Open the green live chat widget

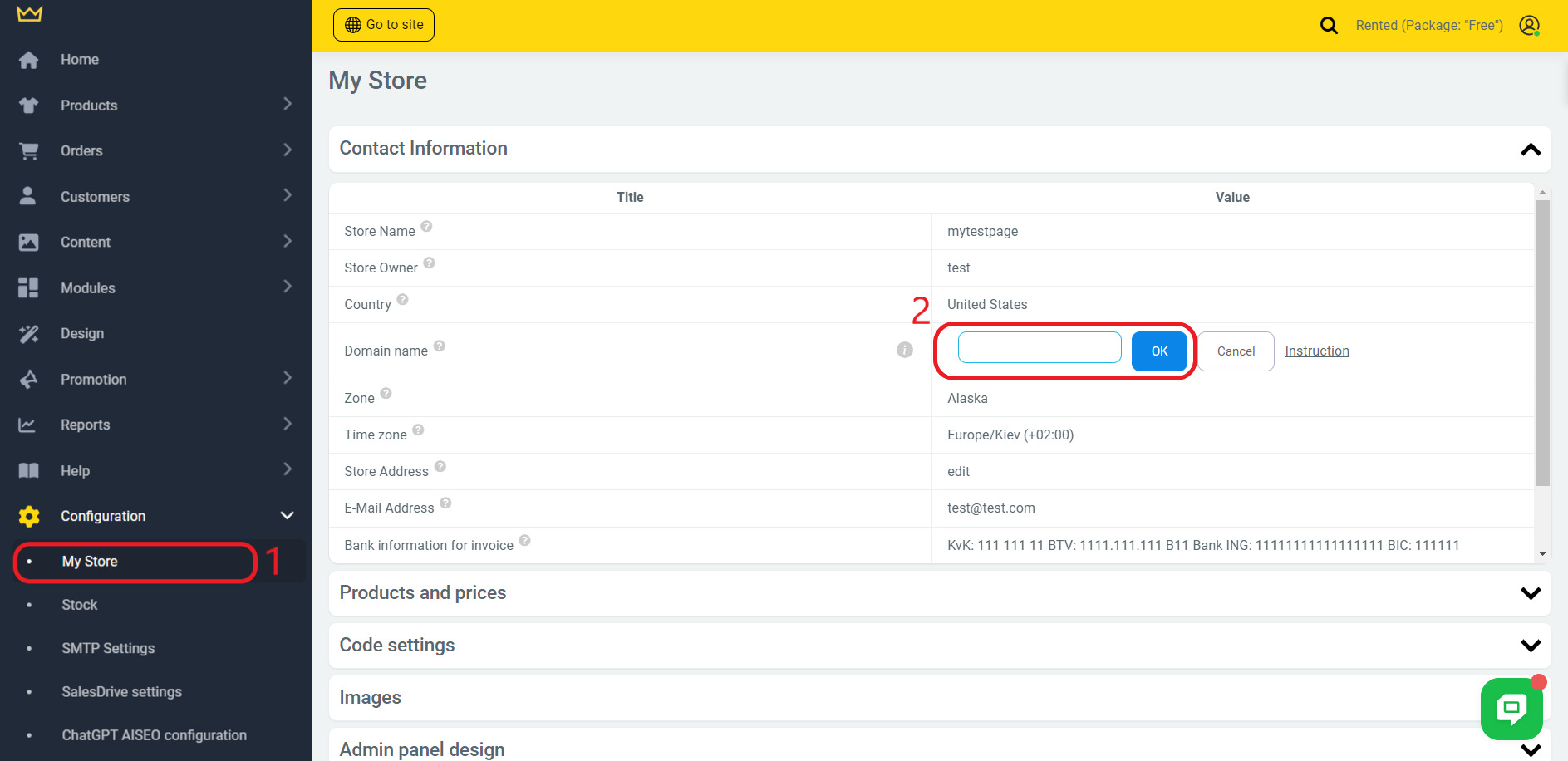tap(1511, 708)
